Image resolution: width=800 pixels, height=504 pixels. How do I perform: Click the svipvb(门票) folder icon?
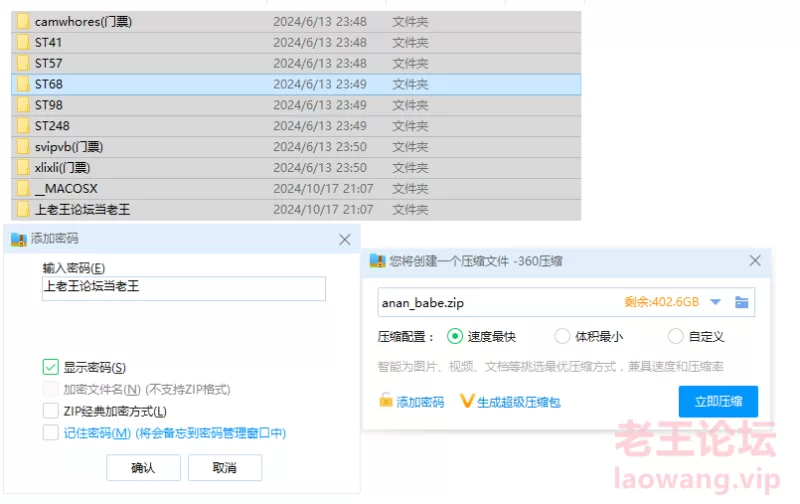click(x=23, y=147)
